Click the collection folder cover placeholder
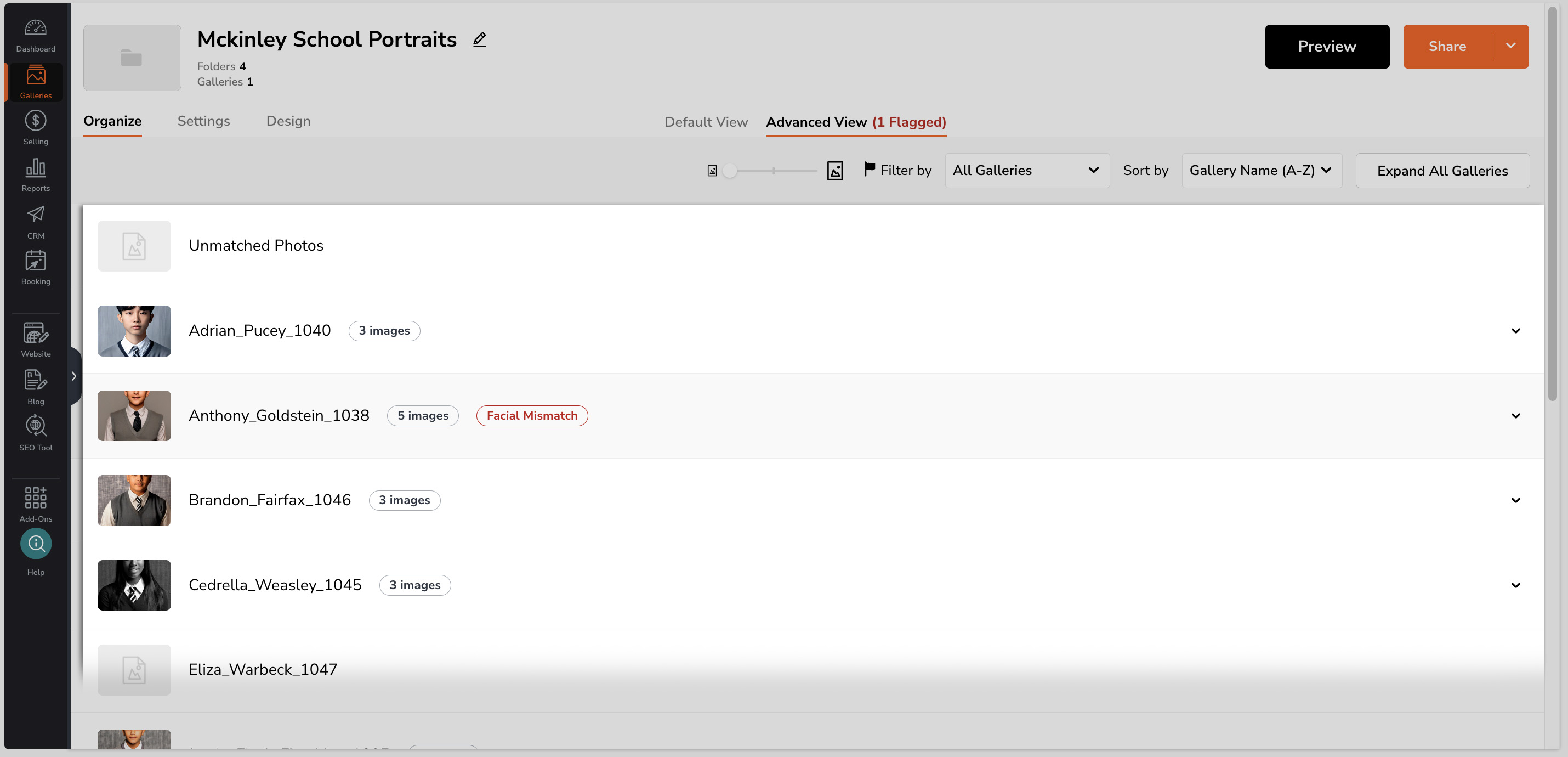Screen dimensions: 1568x757 point(132,58)
